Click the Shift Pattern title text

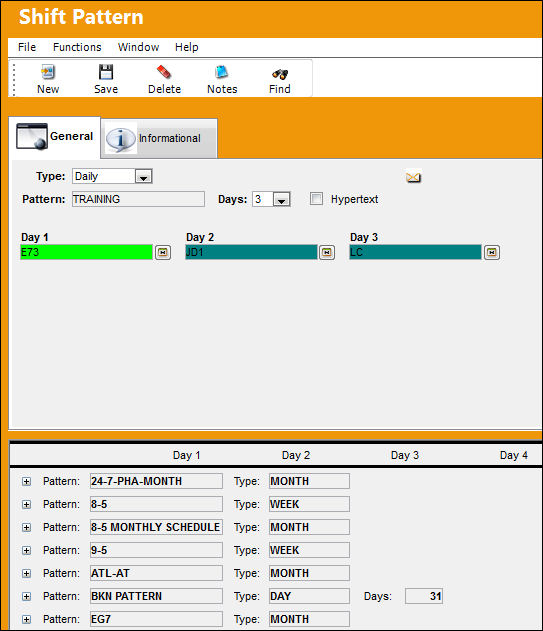click(81, 17)
